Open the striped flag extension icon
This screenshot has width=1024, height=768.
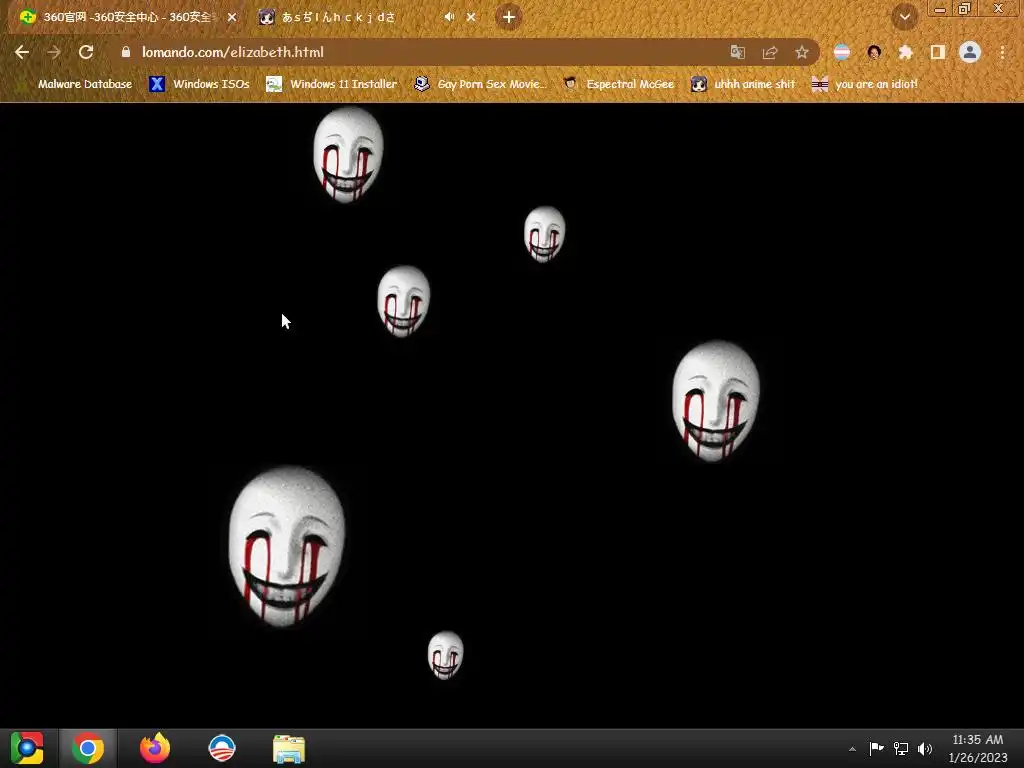[842, 52]
